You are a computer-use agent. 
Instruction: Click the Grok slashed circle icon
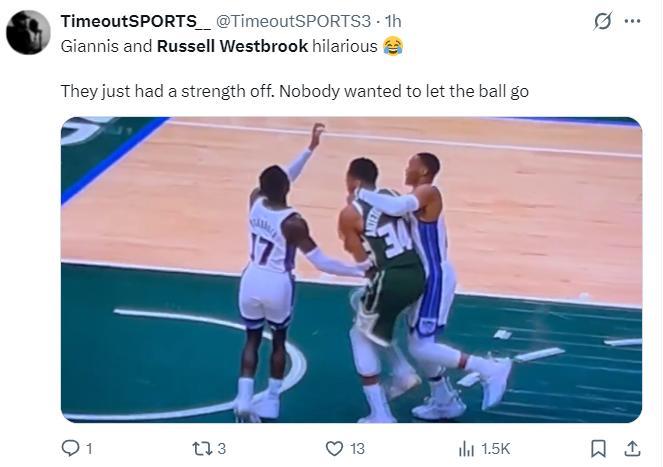point(603,21)
